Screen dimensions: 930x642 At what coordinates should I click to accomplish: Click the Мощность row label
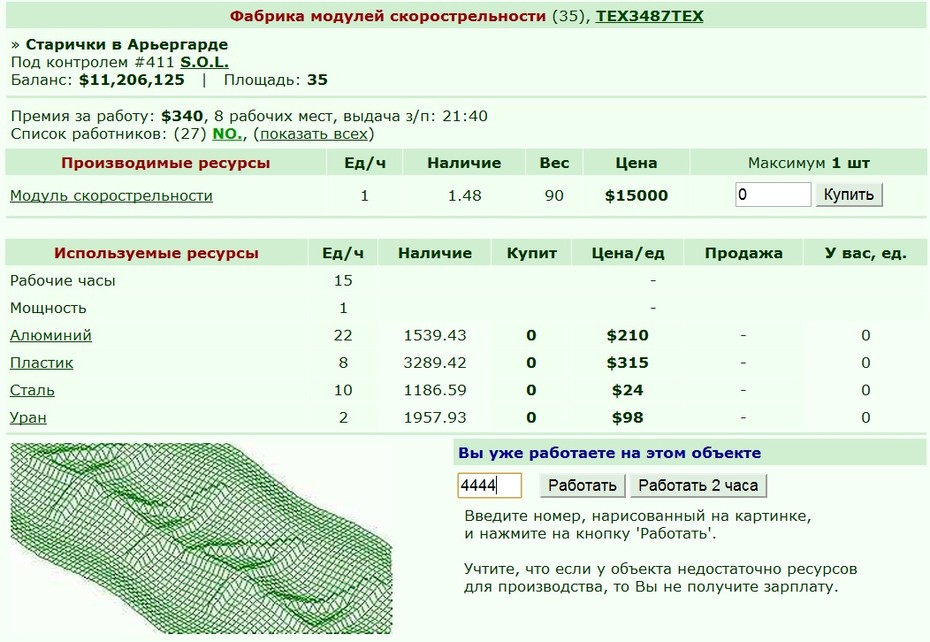(48, 308)
